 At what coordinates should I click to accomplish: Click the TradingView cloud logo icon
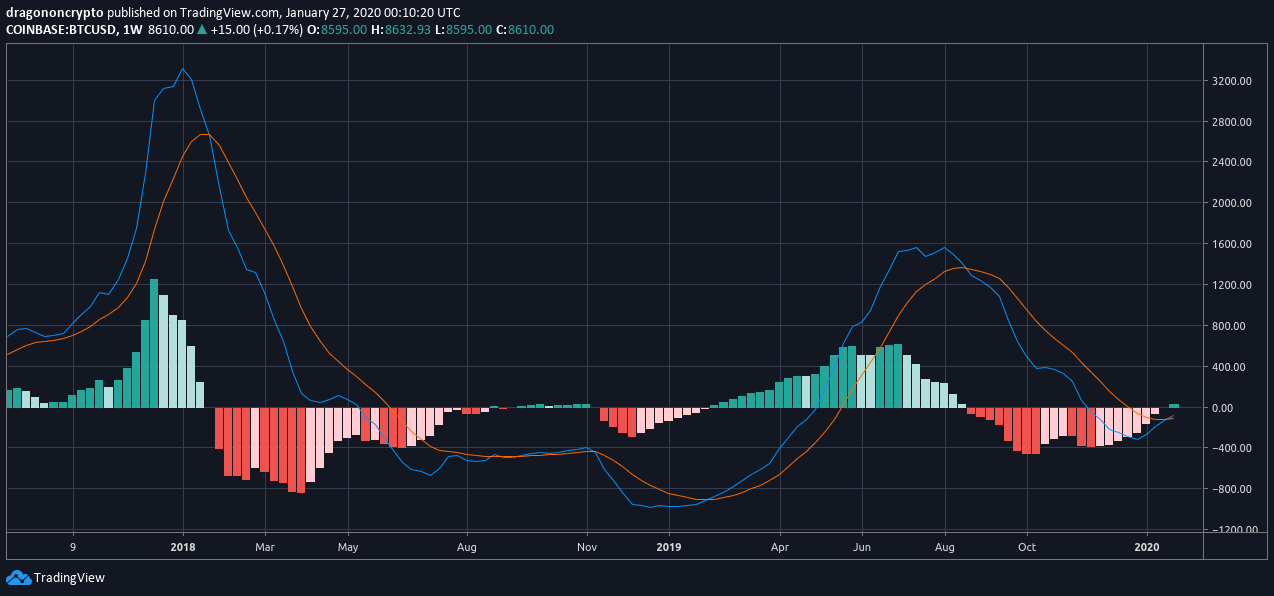[x=18, y=577]
